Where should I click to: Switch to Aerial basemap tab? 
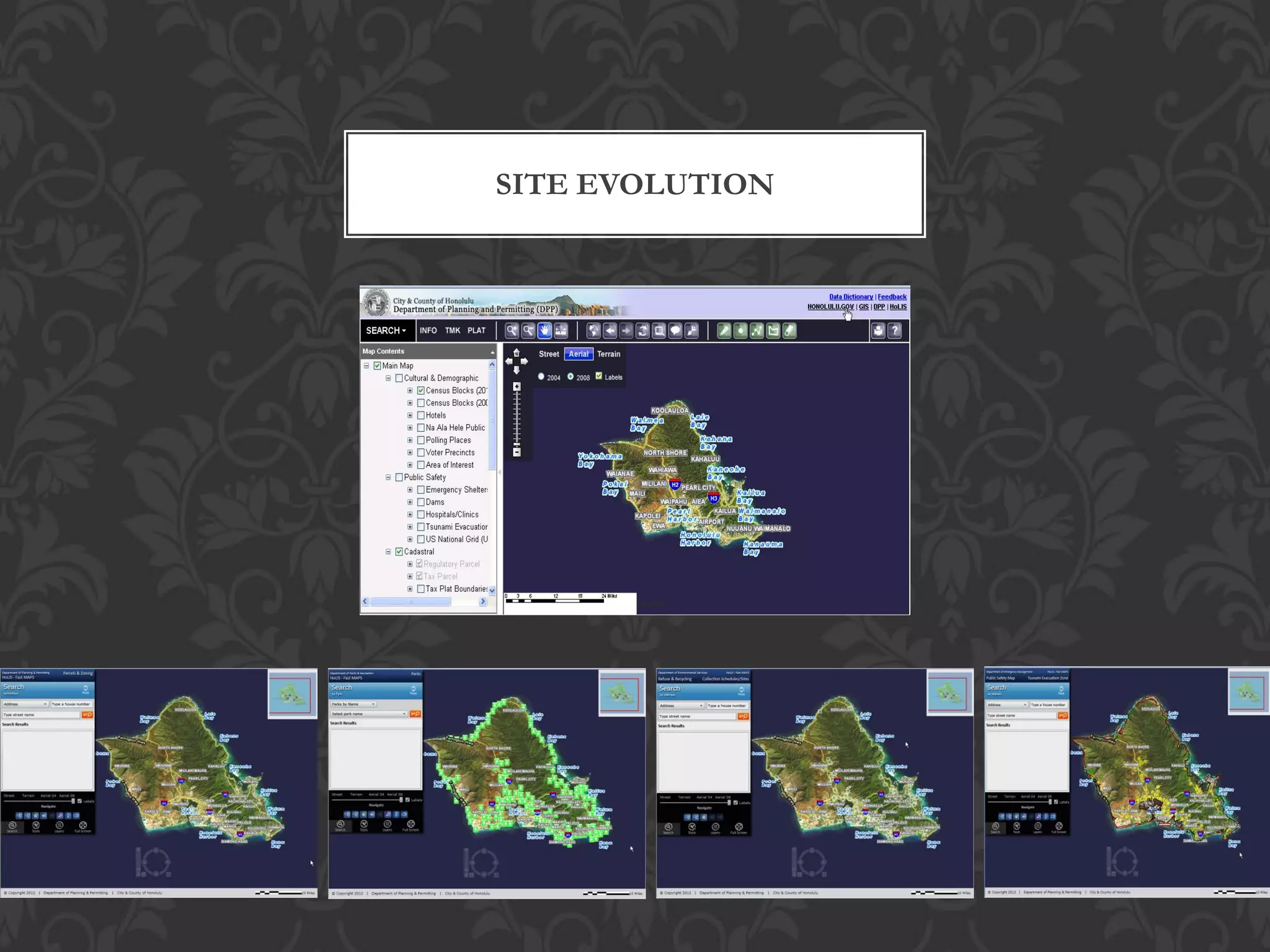pyautogui.click(x=579, y=354)
